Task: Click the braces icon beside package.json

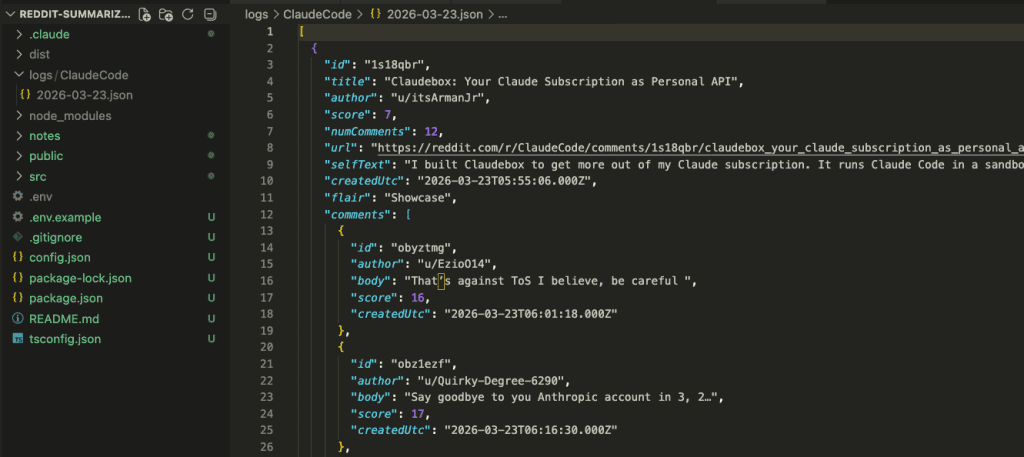Action: click(18, 298)
